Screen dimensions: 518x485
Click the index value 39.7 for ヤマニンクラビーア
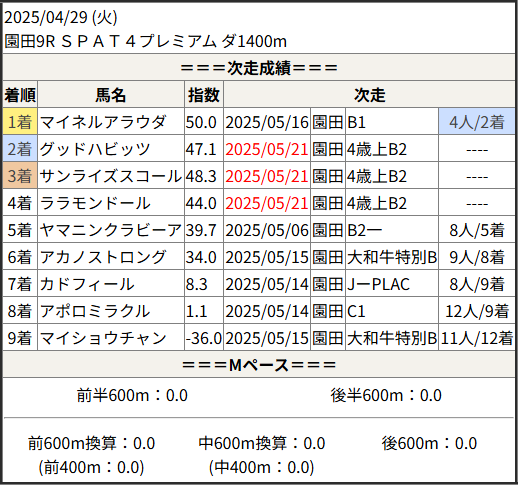[201, 230]
